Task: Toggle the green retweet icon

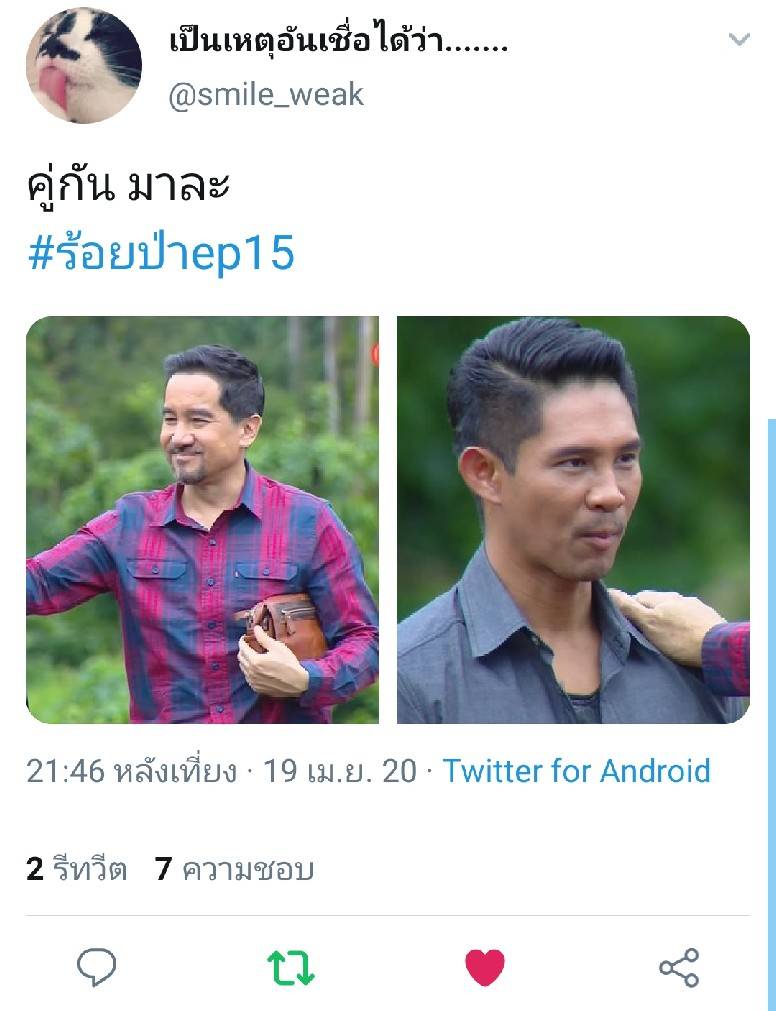Action: 291,968
